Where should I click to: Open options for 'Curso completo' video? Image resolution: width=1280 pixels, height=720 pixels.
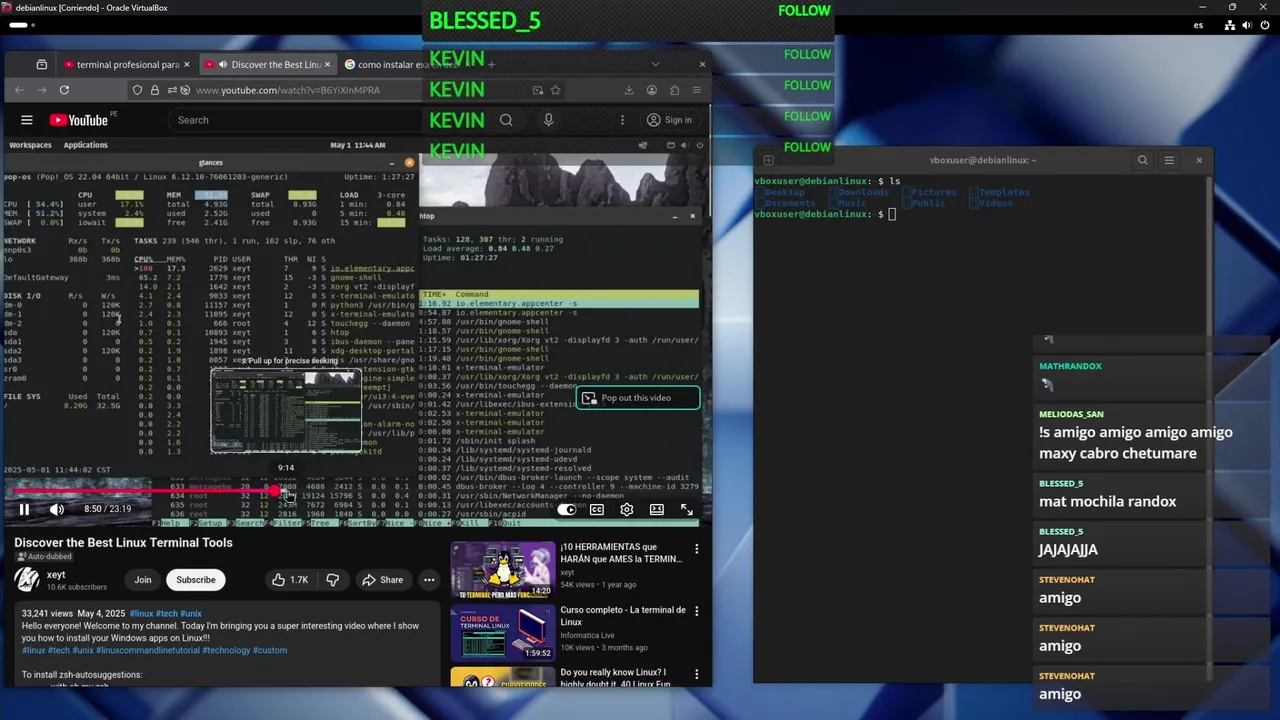click(697, 612)
